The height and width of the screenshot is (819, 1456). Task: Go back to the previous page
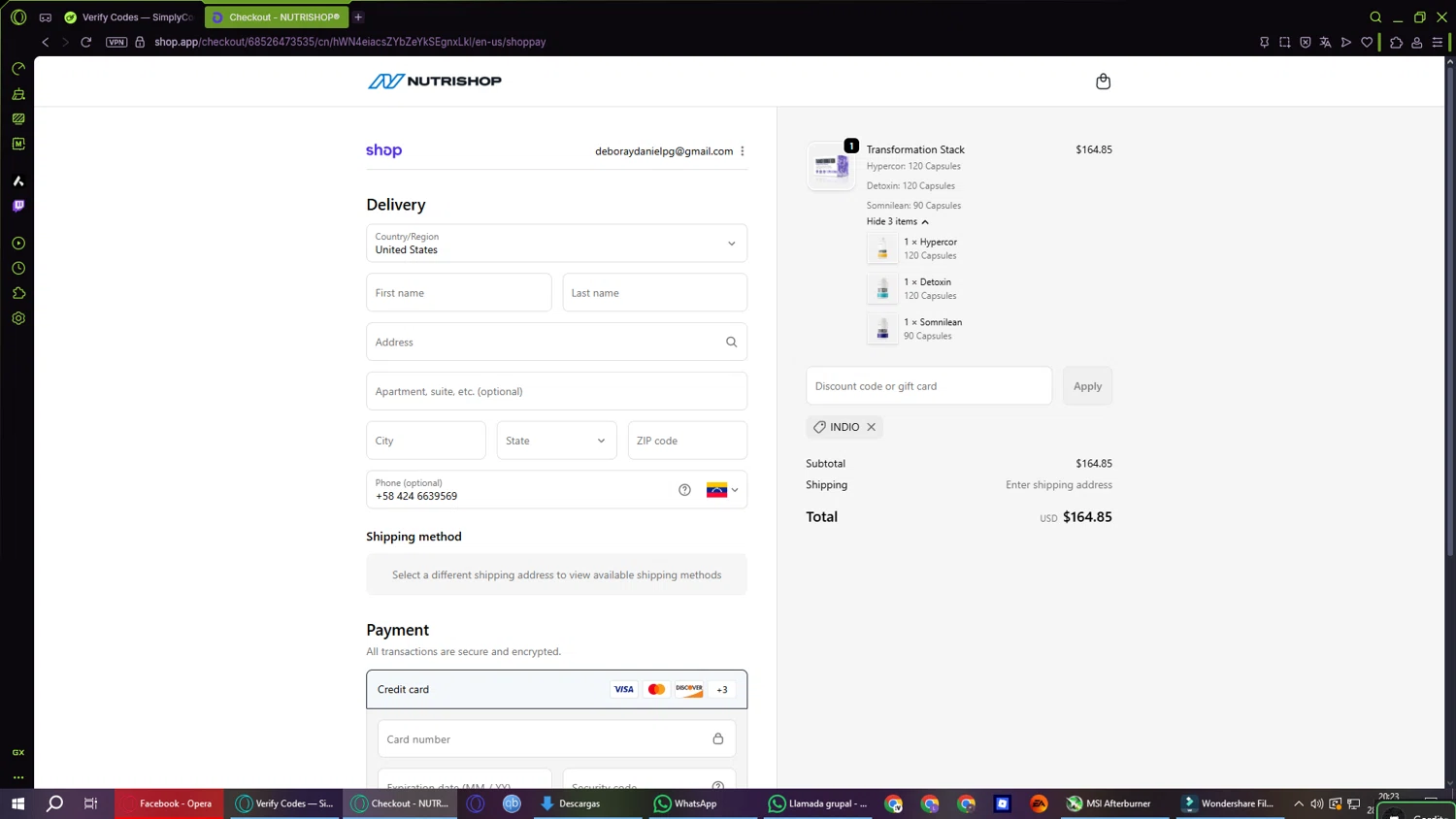click(45, 42)
